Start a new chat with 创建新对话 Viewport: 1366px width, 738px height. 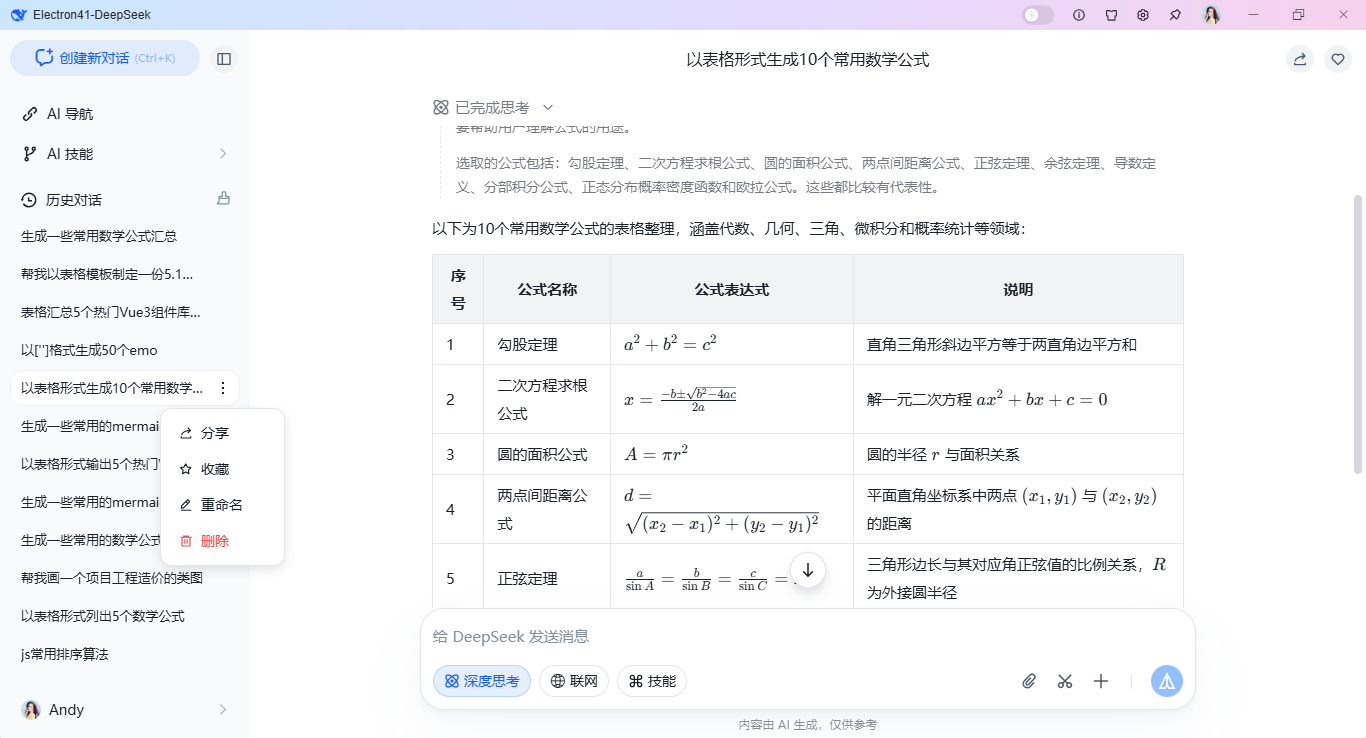pyautogui.click(x=105, y=58)
